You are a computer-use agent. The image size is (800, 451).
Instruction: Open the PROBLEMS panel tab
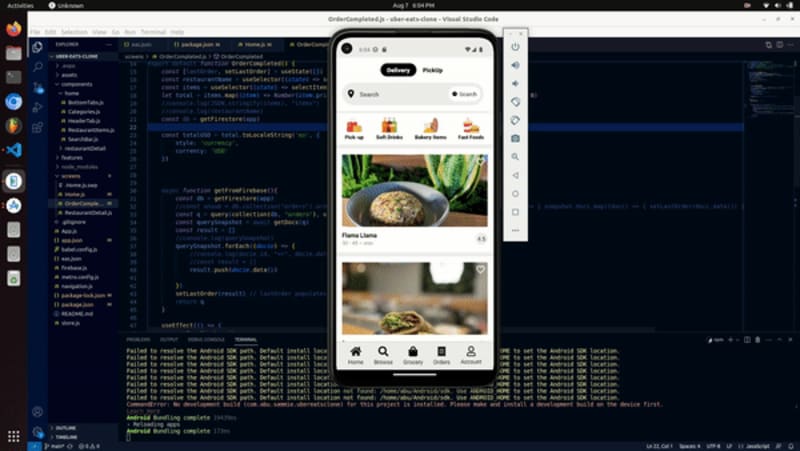[138, 339]
